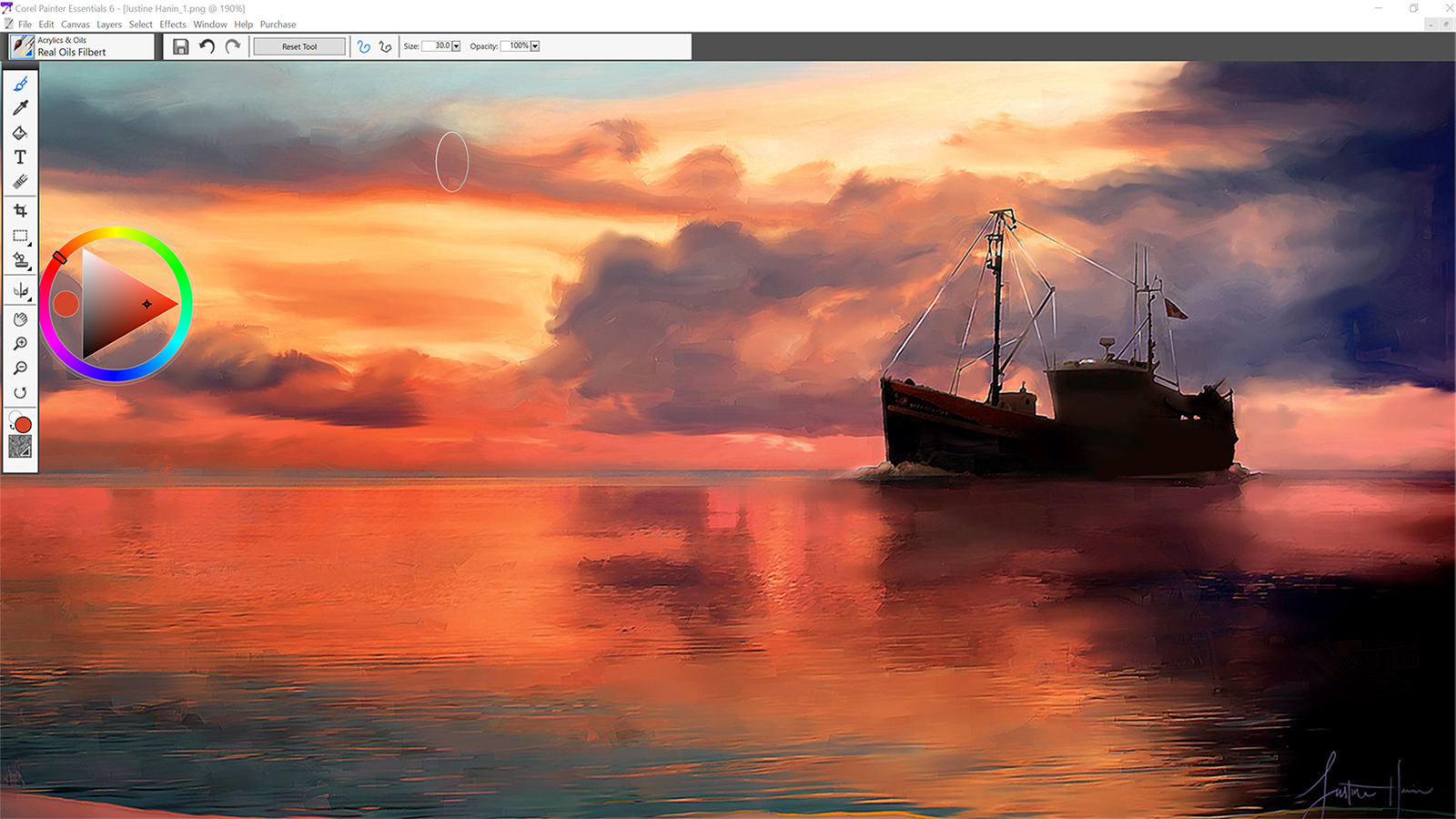Select the Eraser tool

pyautogui.click(x=20, y=180)
